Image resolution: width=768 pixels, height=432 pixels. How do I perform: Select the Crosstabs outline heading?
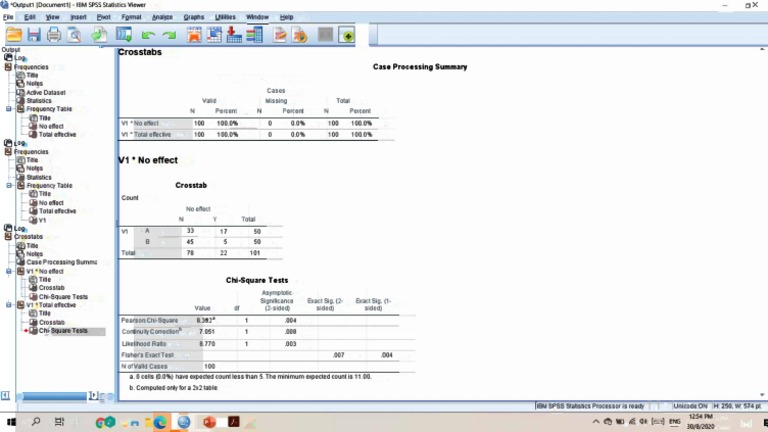click(x=28, y=237)
